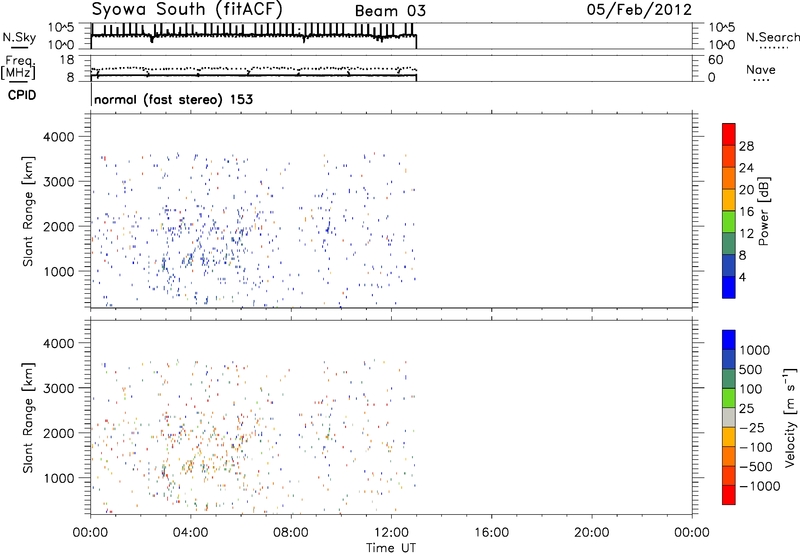Click the '-100' label on Velocity colorbar

pyautogui.click(x=756, y=447)
